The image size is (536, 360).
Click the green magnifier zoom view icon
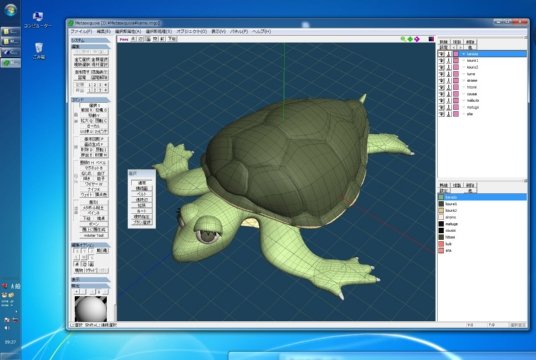coord(403,39)
